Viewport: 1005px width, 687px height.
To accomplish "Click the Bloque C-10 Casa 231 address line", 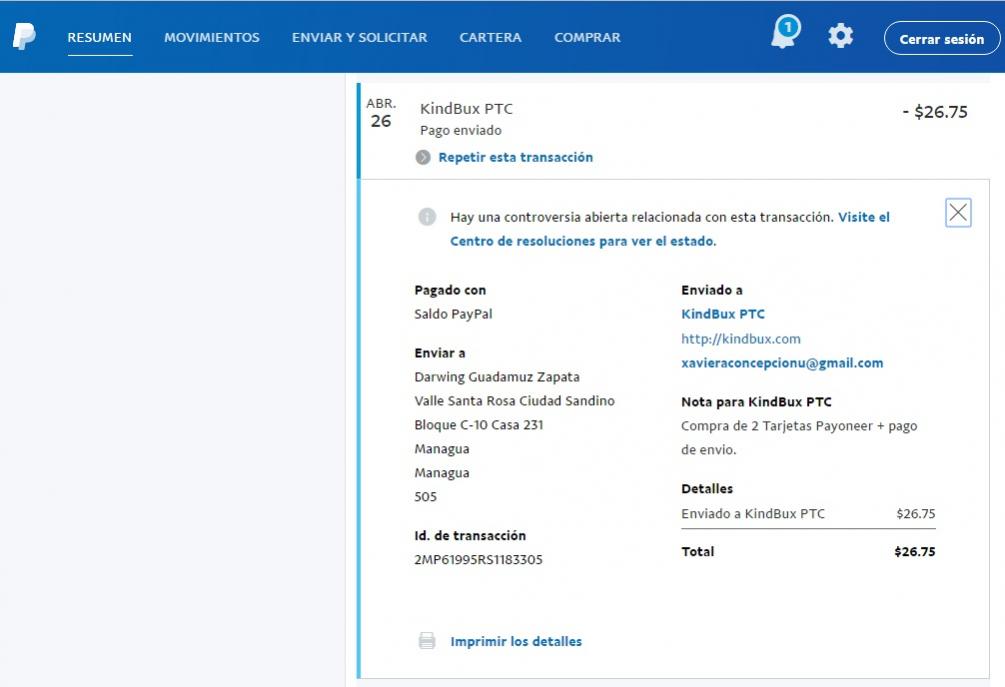I will 478,425.
